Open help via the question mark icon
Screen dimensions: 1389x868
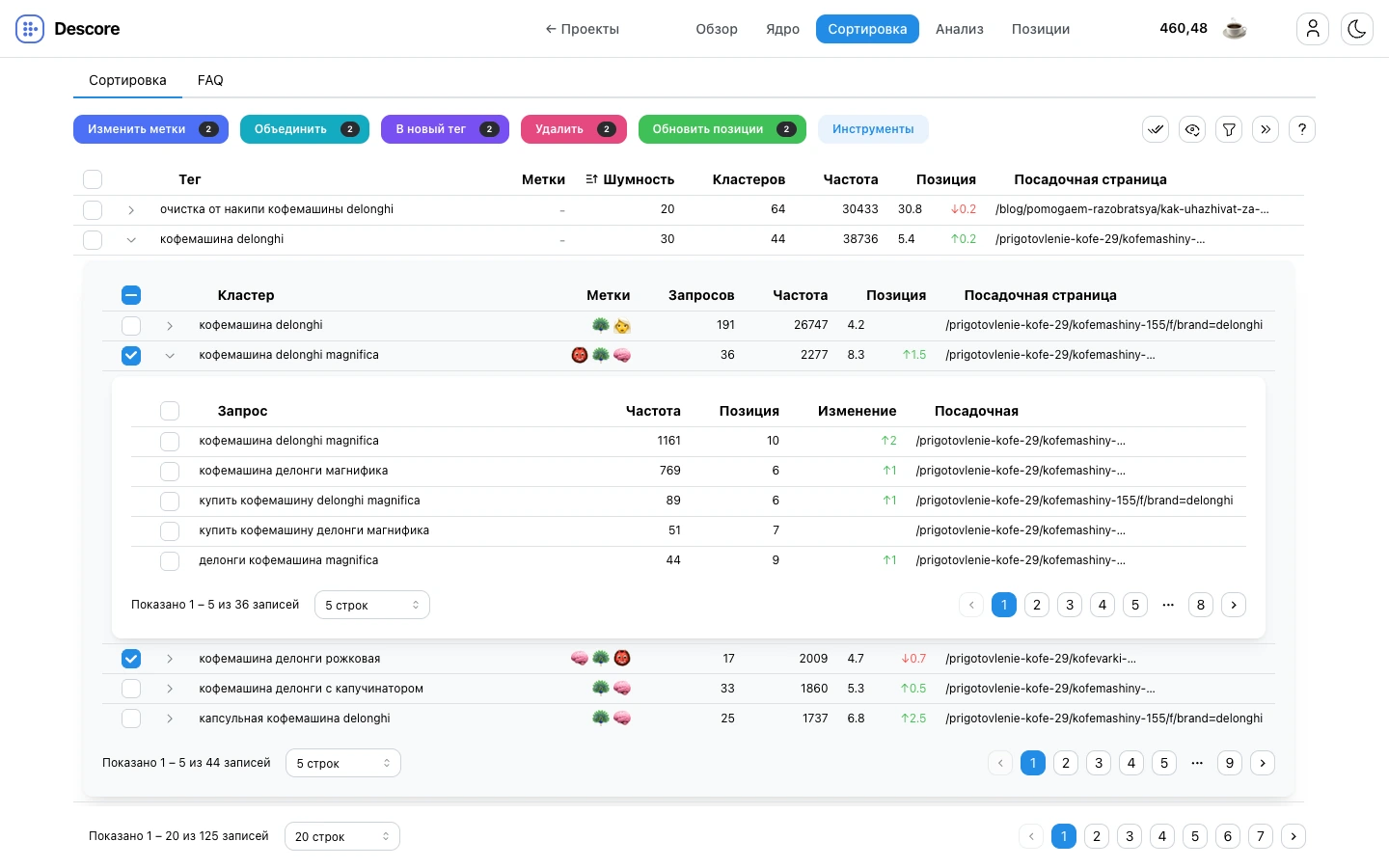pos(1302,129)
